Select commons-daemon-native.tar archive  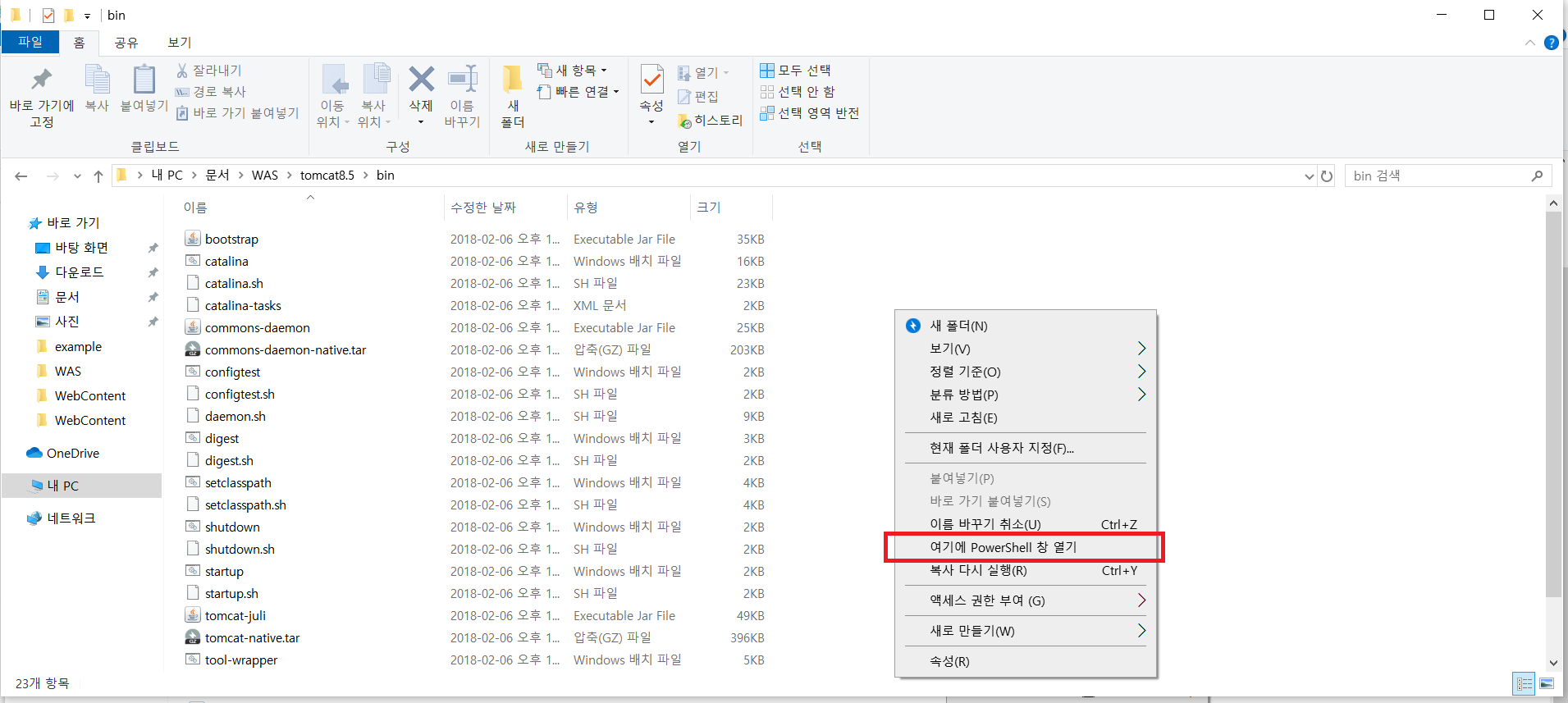coord(286,349)
